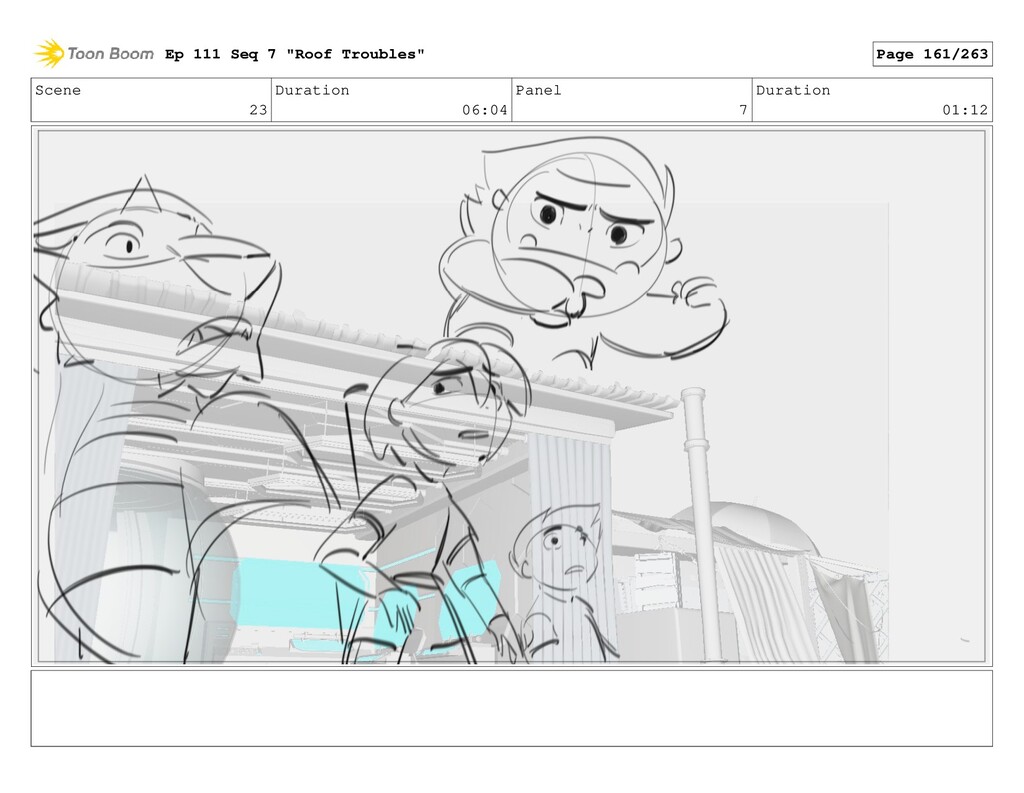Click the empty notes box below the panel

(511, 708)
